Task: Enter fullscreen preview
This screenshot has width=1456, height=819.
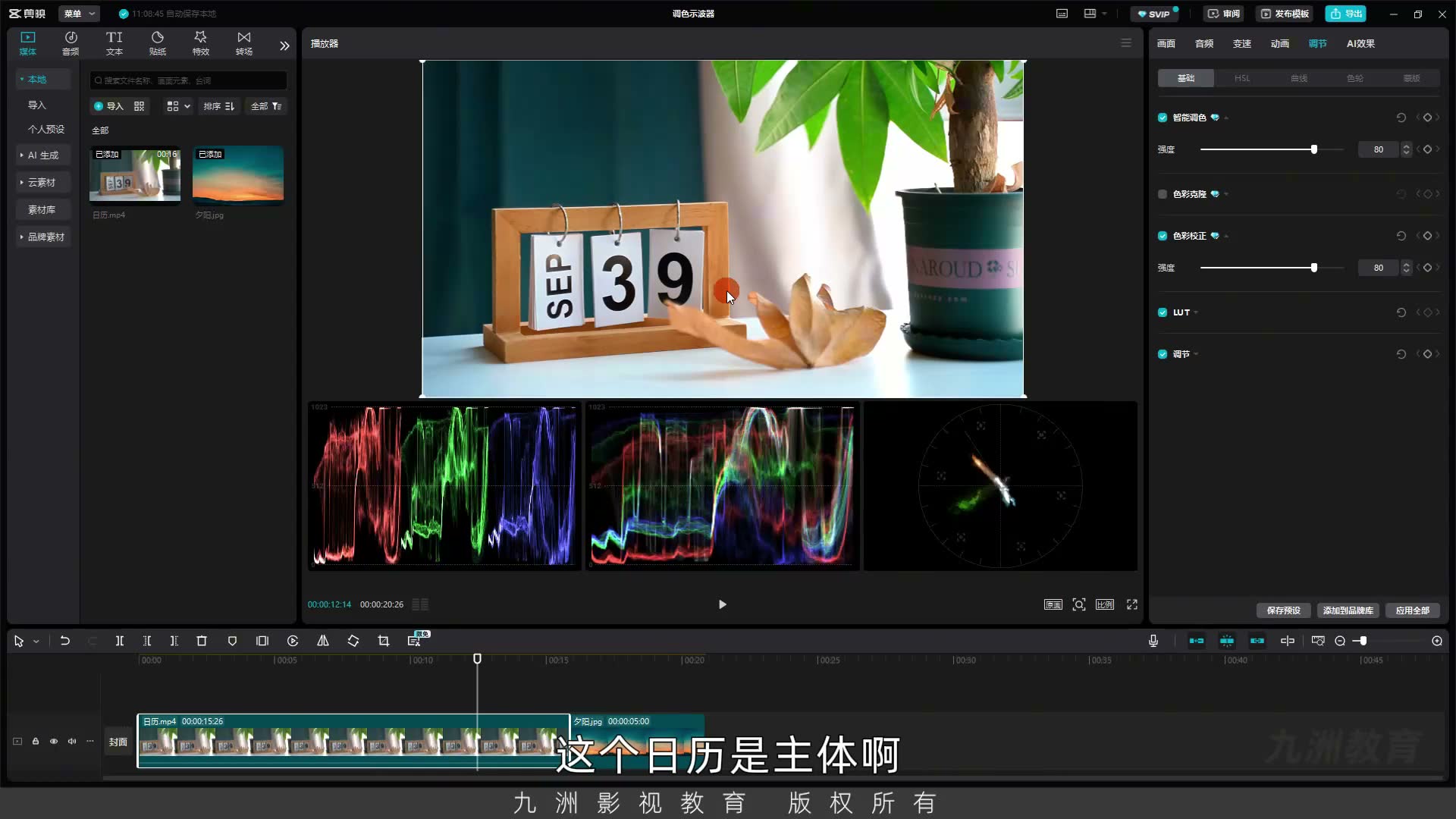Action: (x=1132, y=604)
